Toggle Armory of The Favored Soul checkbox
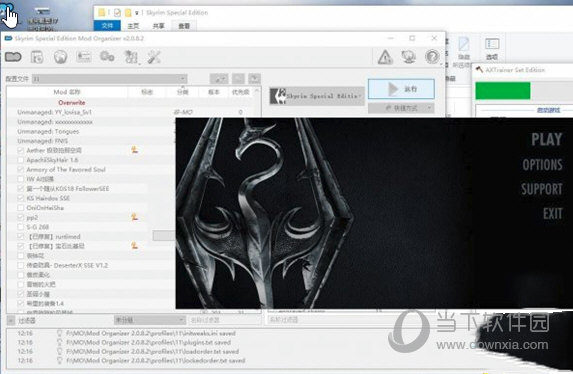573x374 pixels. tap(20, 169)
